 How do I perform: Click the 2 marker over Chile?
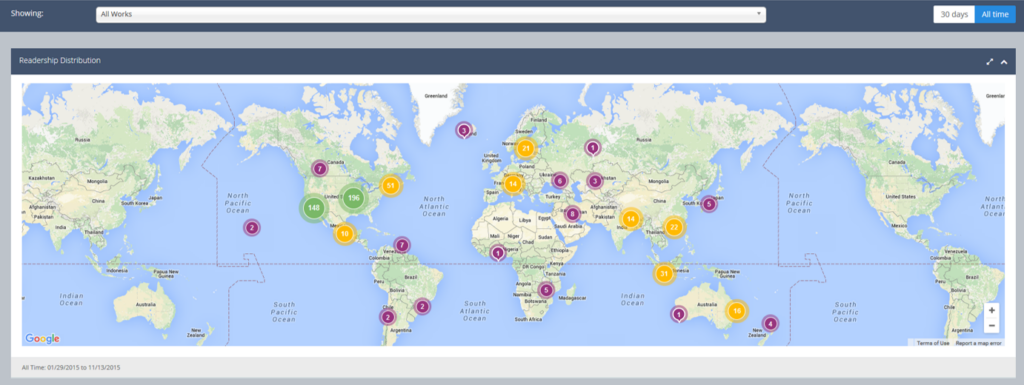click(388, 317)
